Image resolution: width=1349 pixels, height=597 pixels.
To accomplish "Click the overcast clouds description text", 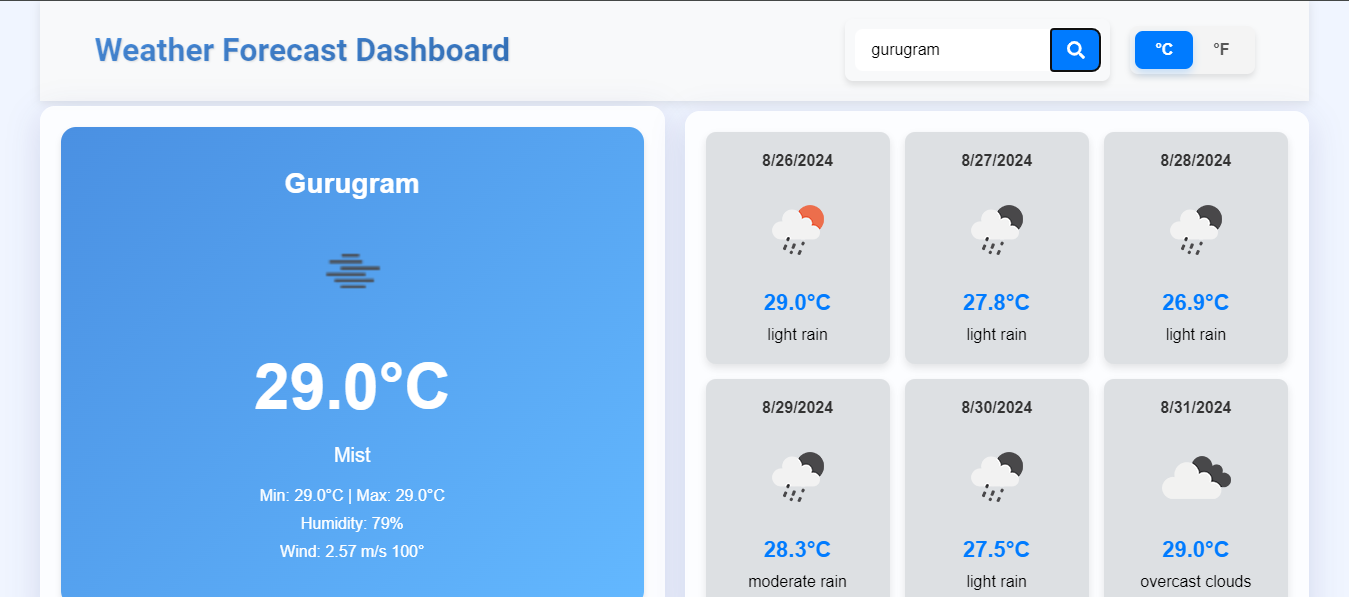I will pyautogui.click(x=1195, y=581).
